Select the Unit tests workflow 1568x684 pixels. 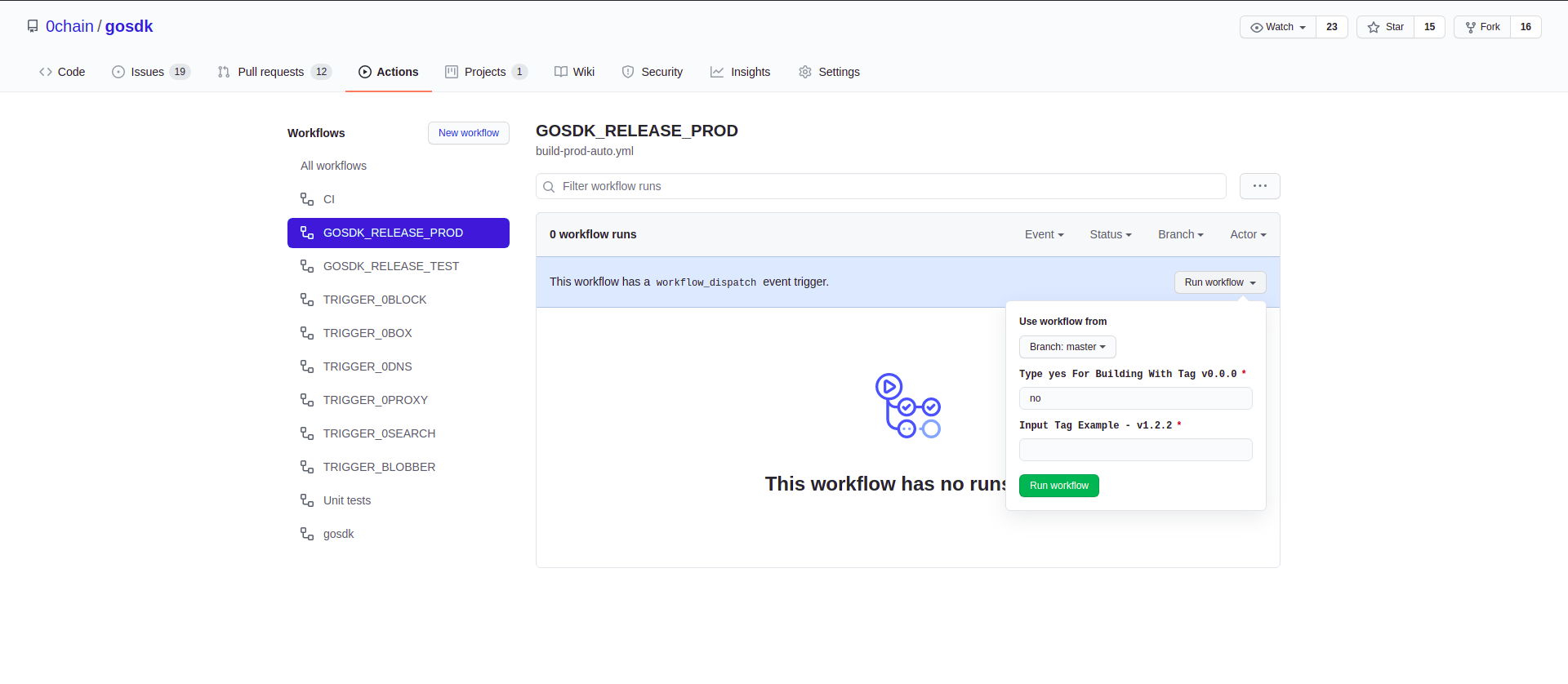pos(399,500)
